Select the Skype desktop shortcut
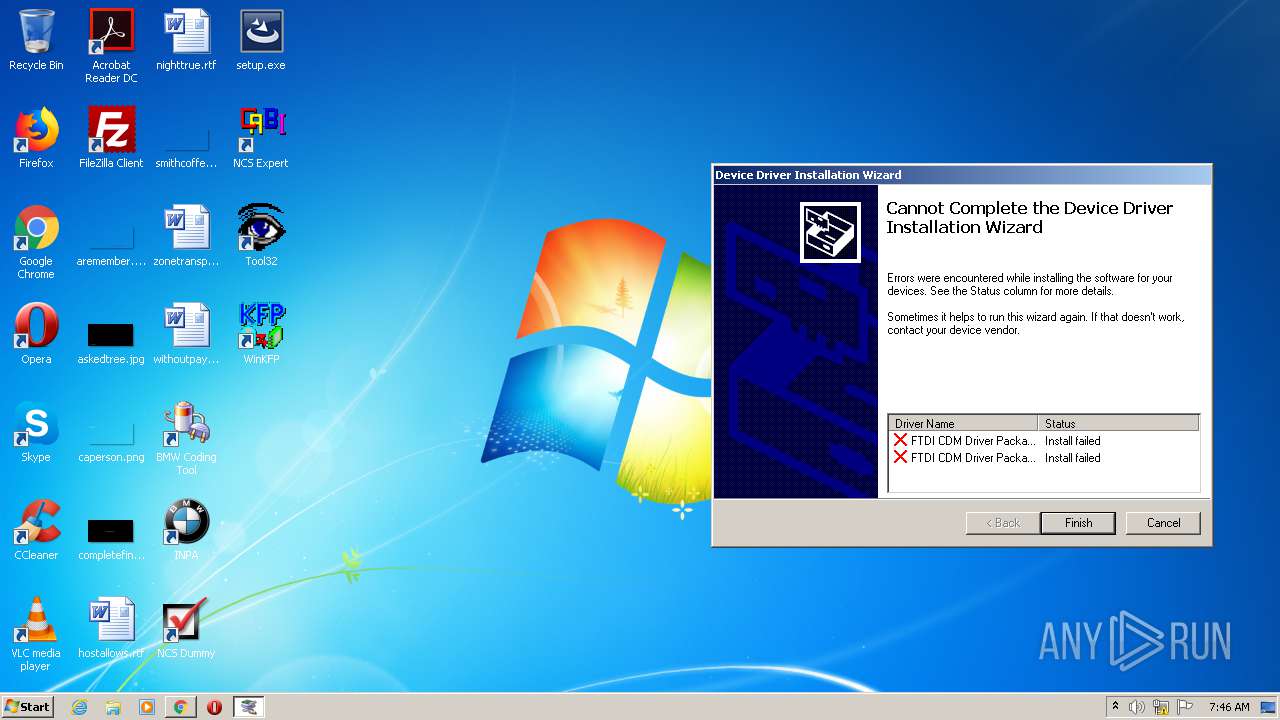 click(36, 432)
